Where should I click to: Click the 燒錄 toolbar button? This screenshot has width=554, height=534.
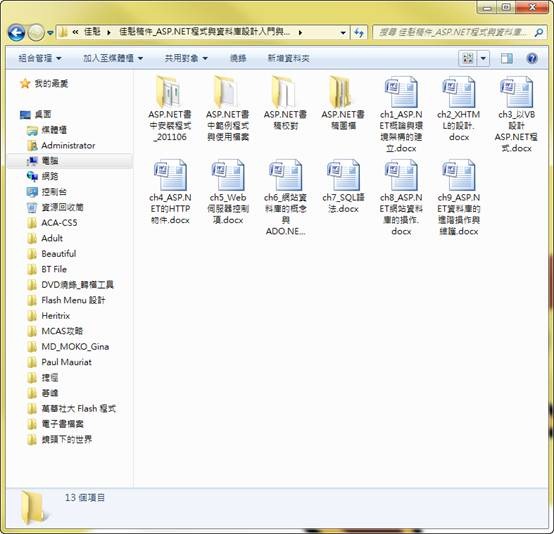pyautogui.click(x=238, y=58)
